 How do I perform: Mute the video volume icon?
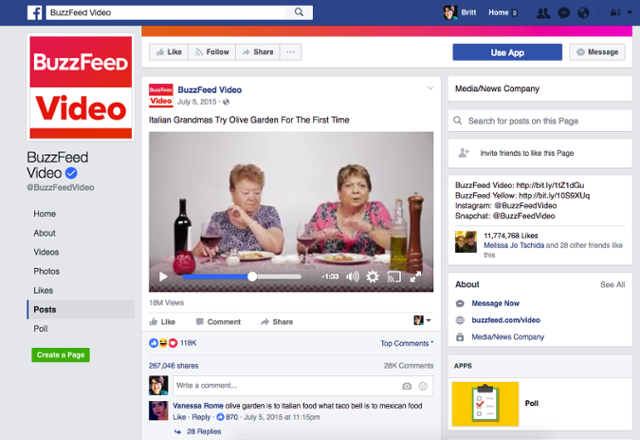(352, 277)
